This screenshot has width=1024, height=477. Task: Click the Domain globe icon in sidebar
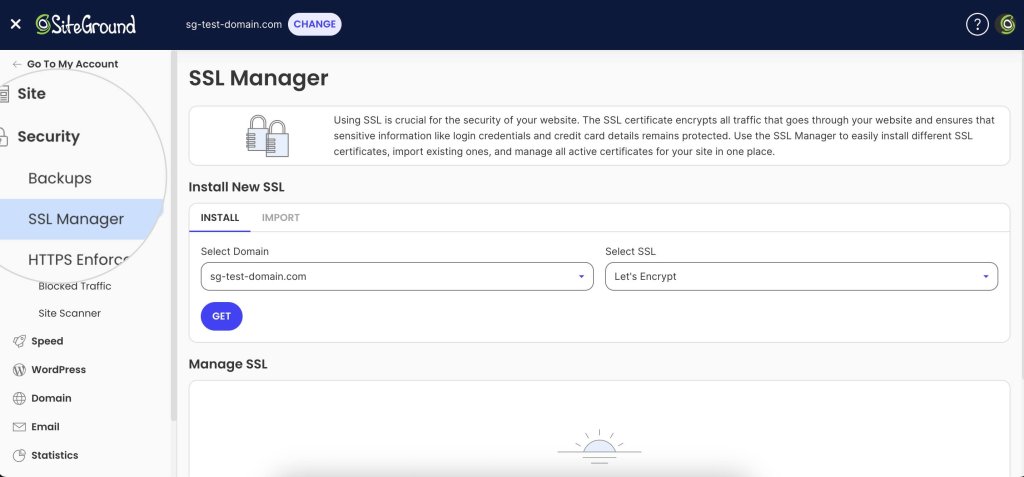[x=19, y=398]
